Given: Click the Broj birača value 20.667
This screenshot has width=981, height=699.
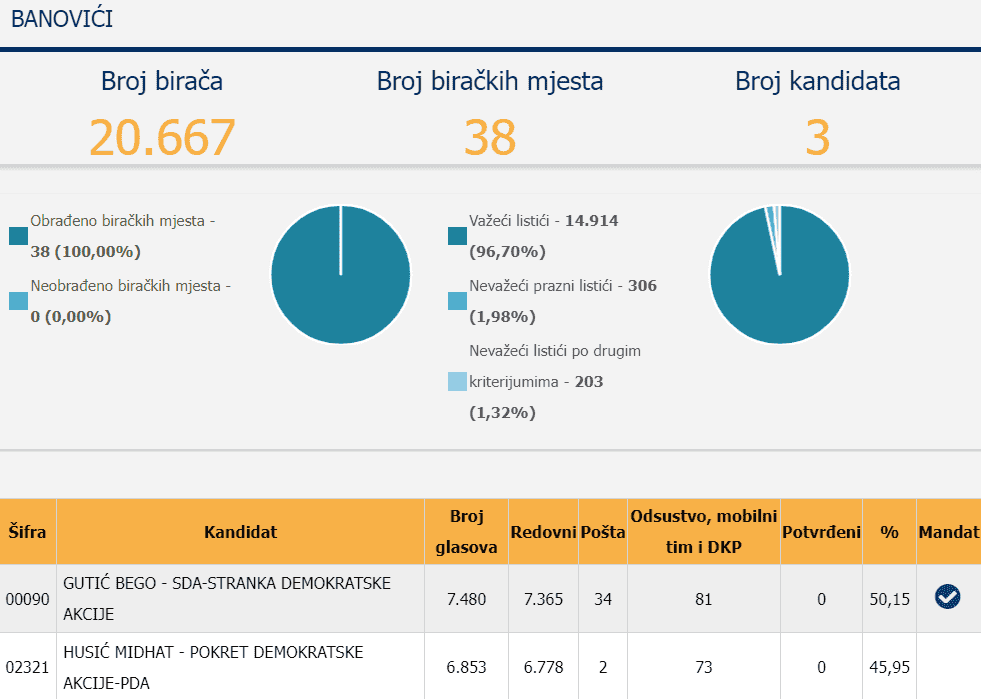Looking at the screenshot, I should (x=162, y=138).
